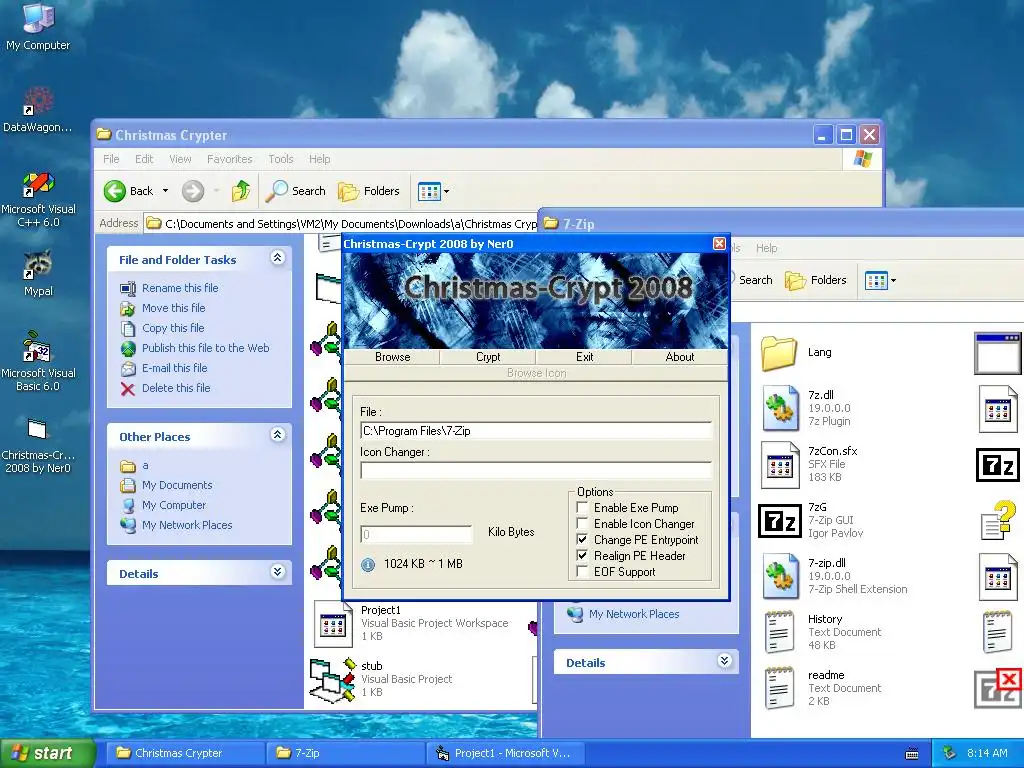
Task: Select Christmas-Crypt 2008 by Ner0 desktop icon
Action: coord(38,446)
